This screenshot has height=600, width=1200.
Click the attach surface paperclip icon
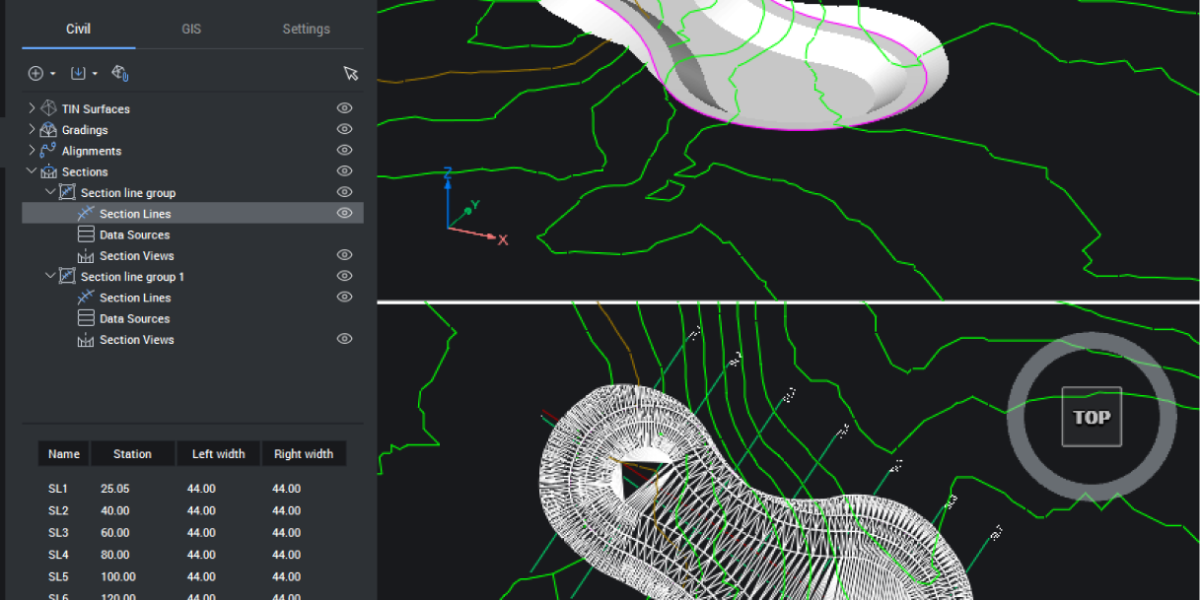click(121, 73)
